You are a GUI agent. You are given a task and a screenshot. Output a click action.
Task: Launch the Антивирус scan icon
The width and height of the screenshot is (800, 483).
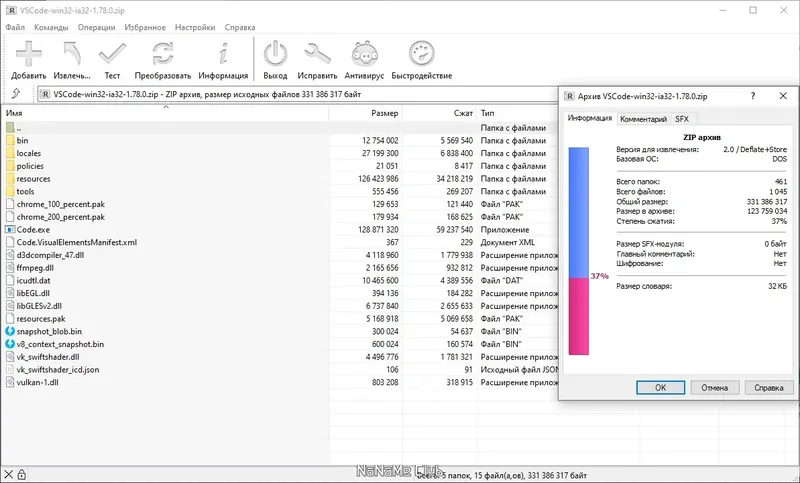click(x=364, y=54)
